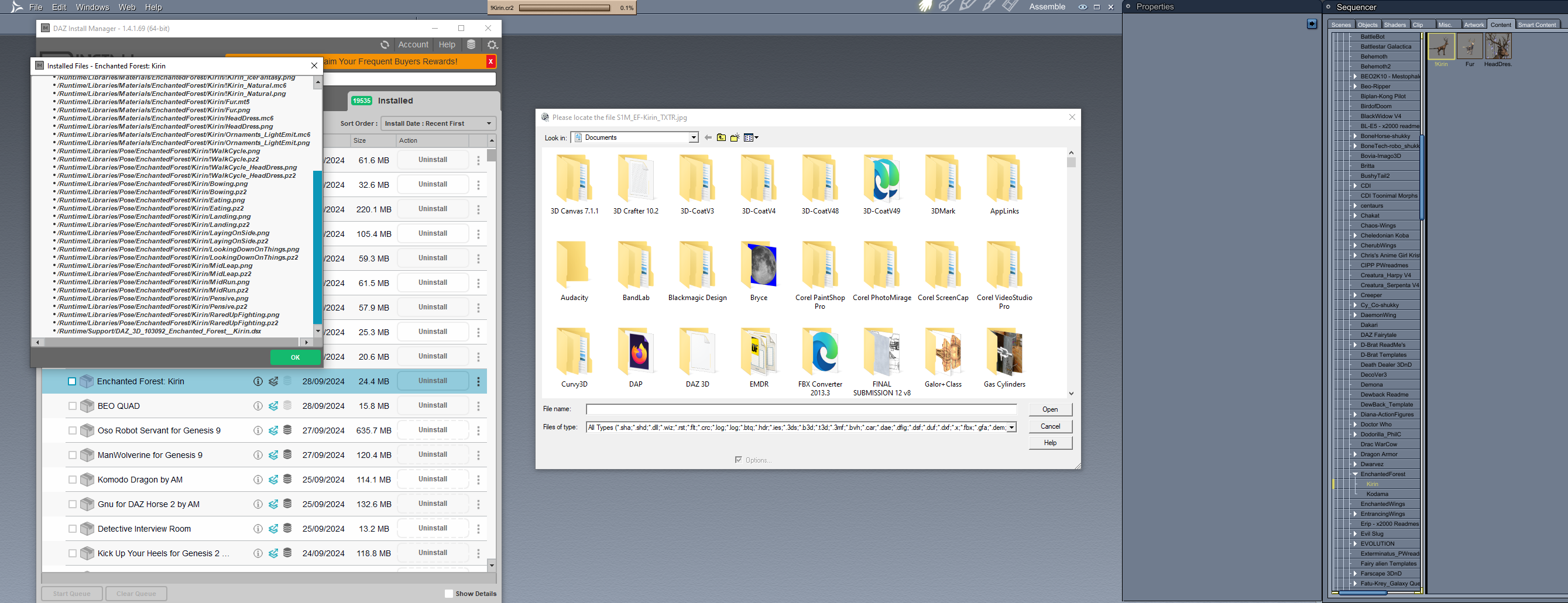Open the FBX Converter 2013.3 folder
Screen dimensions: 1568x603
tap(820, 362)
